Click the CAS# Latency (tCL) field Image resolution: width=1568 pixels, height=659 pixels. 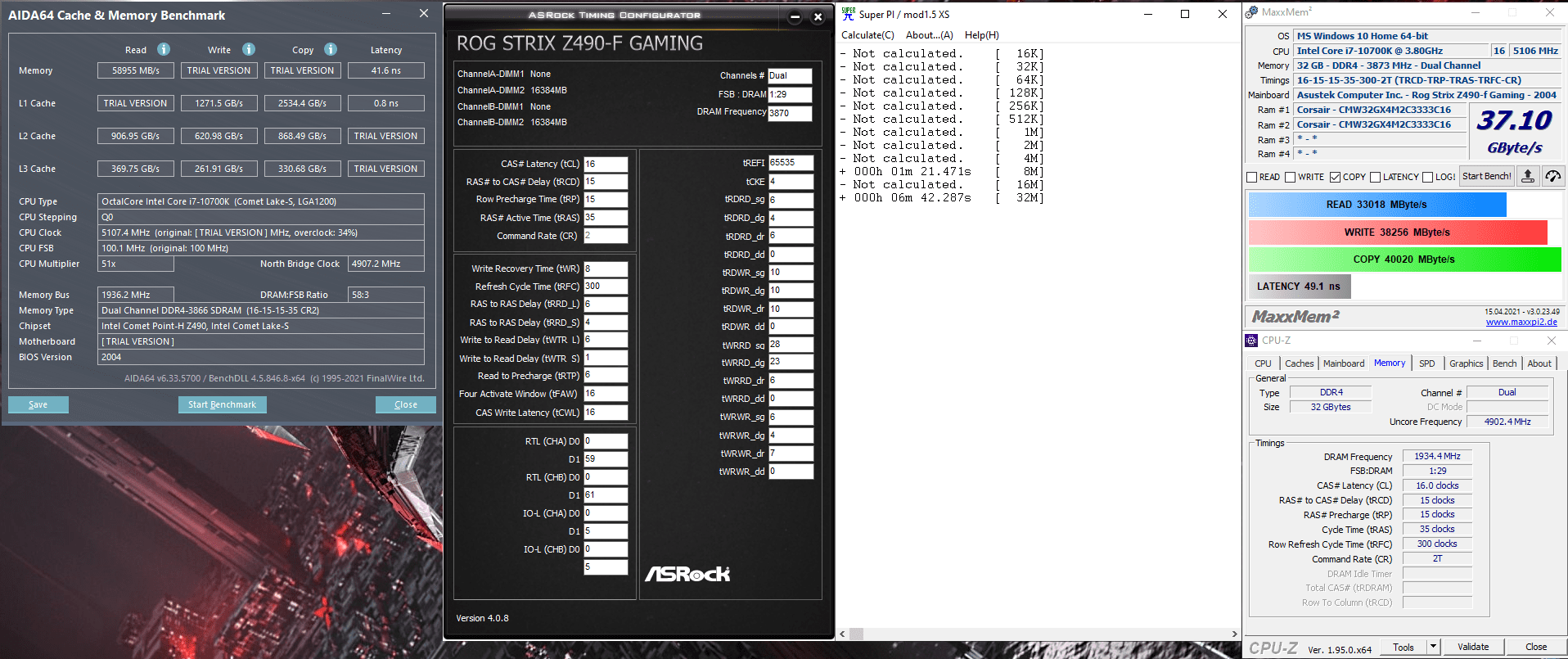(x=606, y=164)
